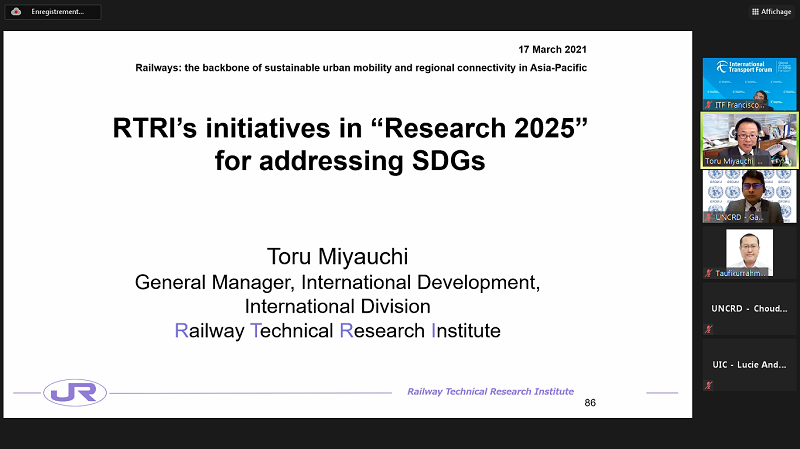Select the Toru Miyauchi video thumbnail
This screenshot has width=800, height=449.
click(749, 140)
